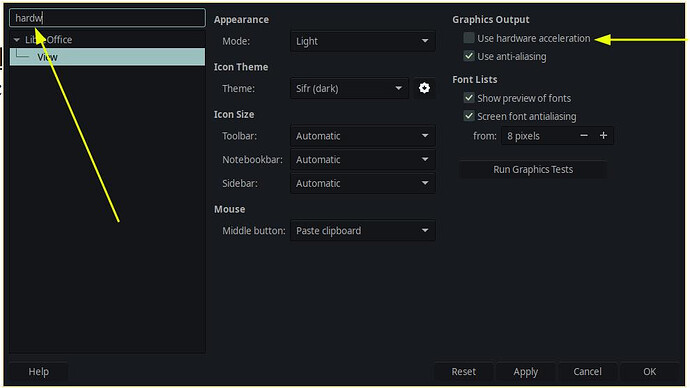
Task: Click the icon theme gear button
Action: pos(424,88)
